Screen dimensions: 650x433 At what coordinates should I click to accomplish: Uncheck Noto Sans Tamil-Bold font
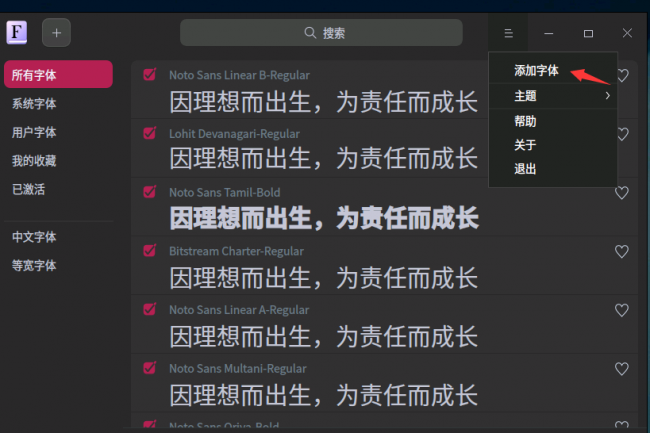tap(149, 192)
